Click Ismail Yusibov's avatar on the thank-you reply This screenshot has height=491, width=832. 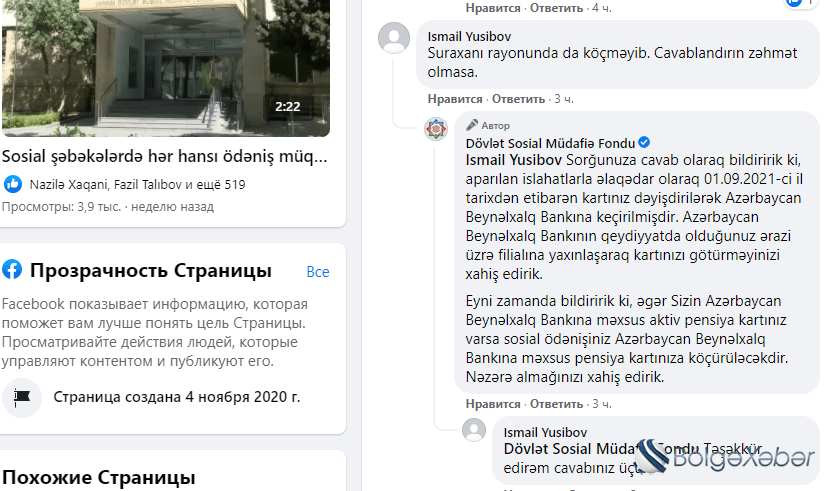click(x=474, y=429)
